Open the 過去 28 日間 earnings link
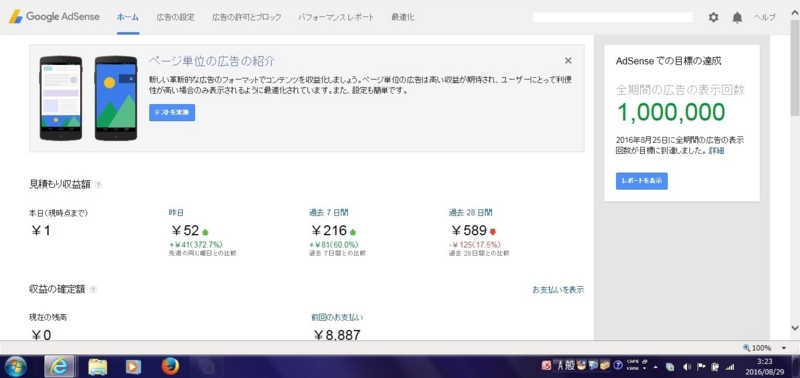 [x=471, y=213]
